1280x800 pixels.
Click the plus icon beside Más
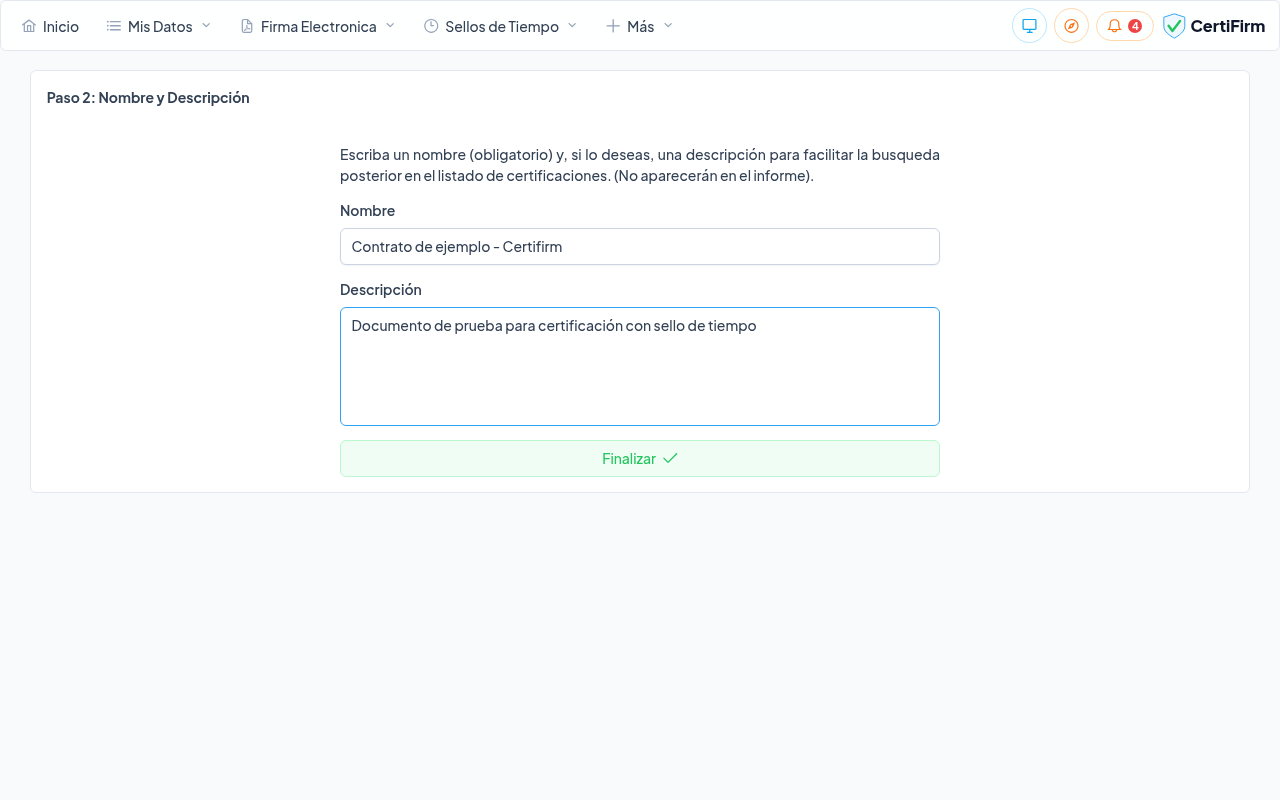click(613, 26)
